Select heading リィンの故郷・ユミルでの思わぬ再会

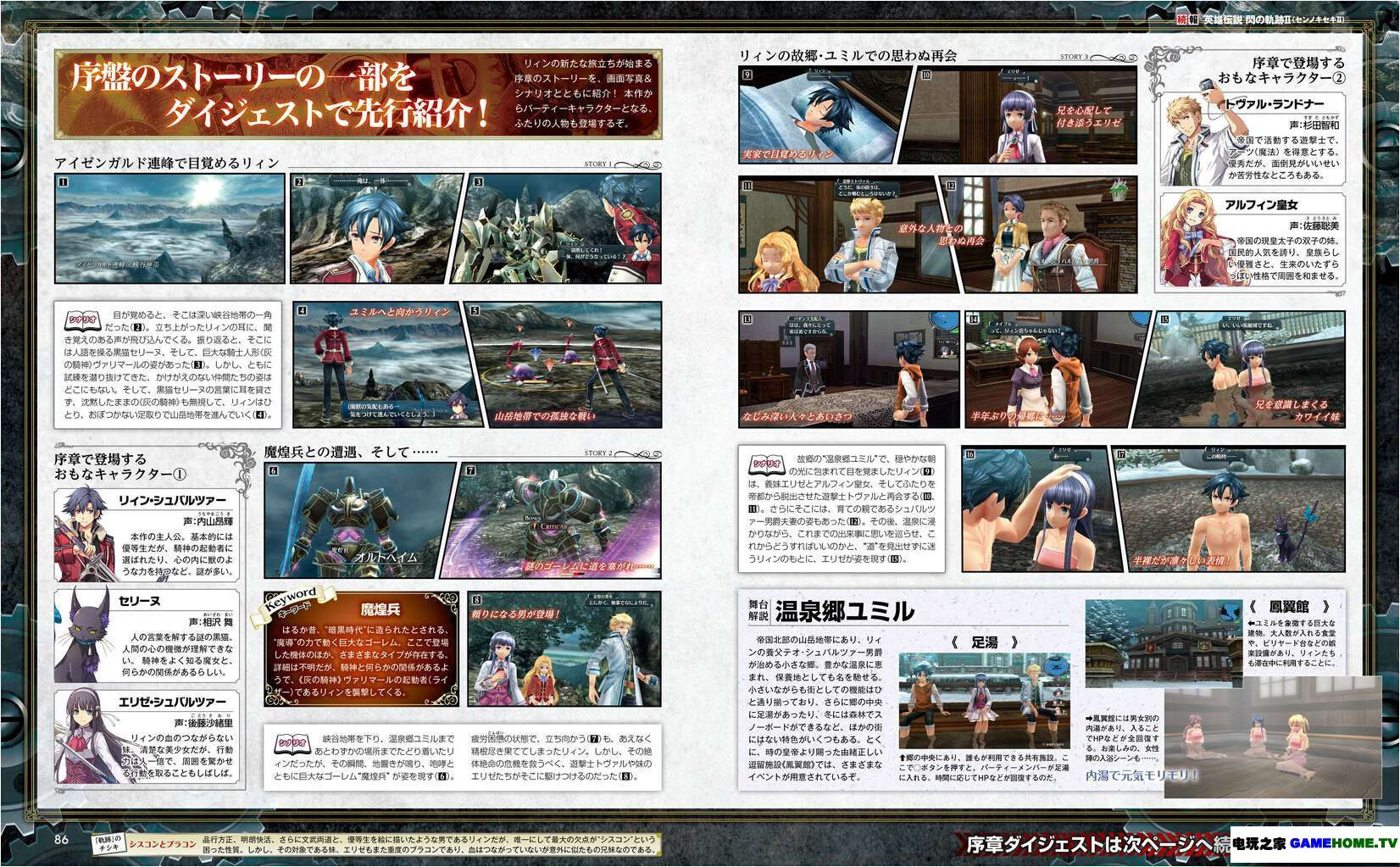847,56
